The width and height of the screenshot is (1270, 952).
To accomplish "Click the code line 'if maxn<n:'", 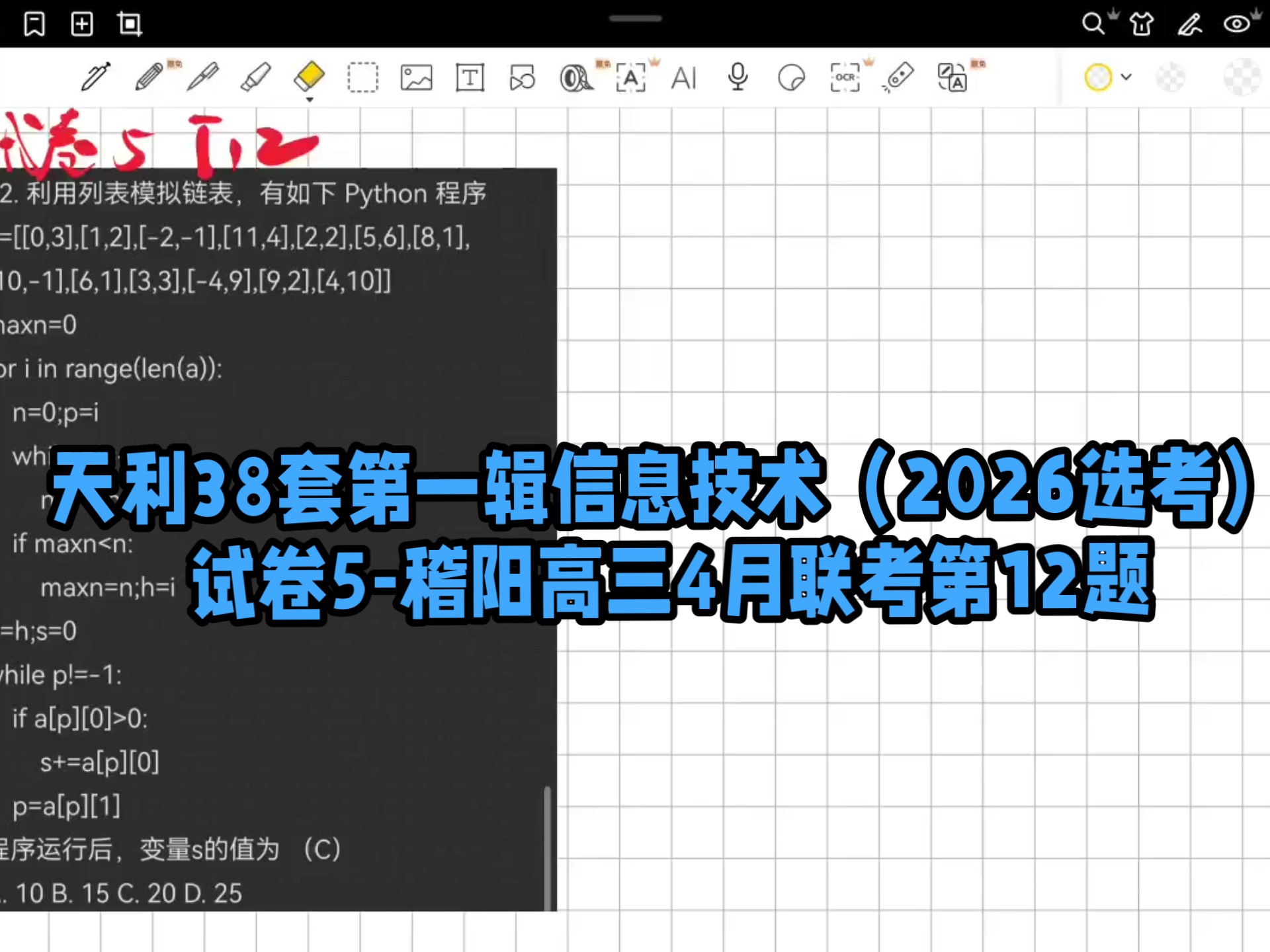I will (73, 543).
